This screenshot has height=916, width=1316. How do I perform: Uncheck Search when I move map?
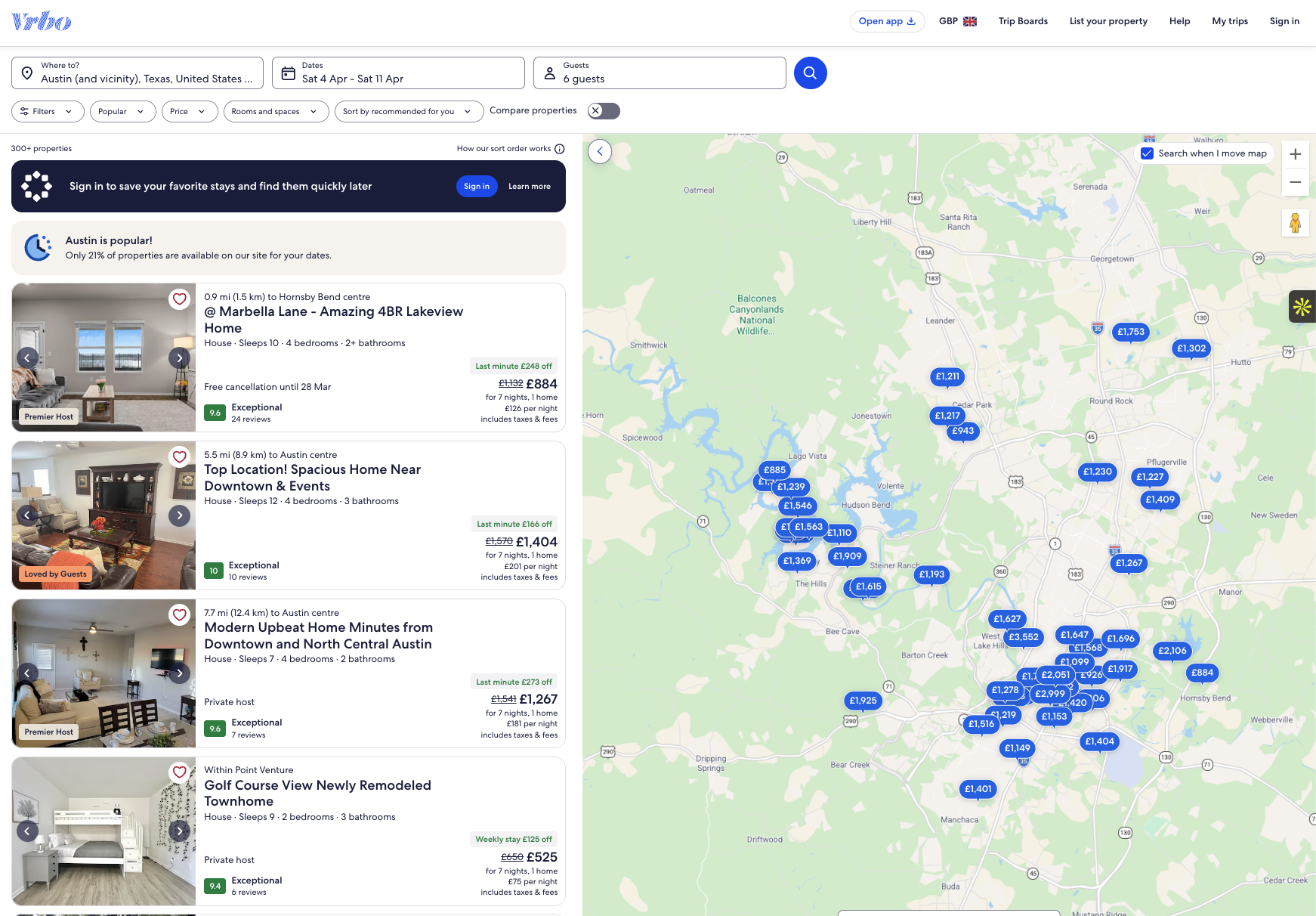(x=1147, y=153)
